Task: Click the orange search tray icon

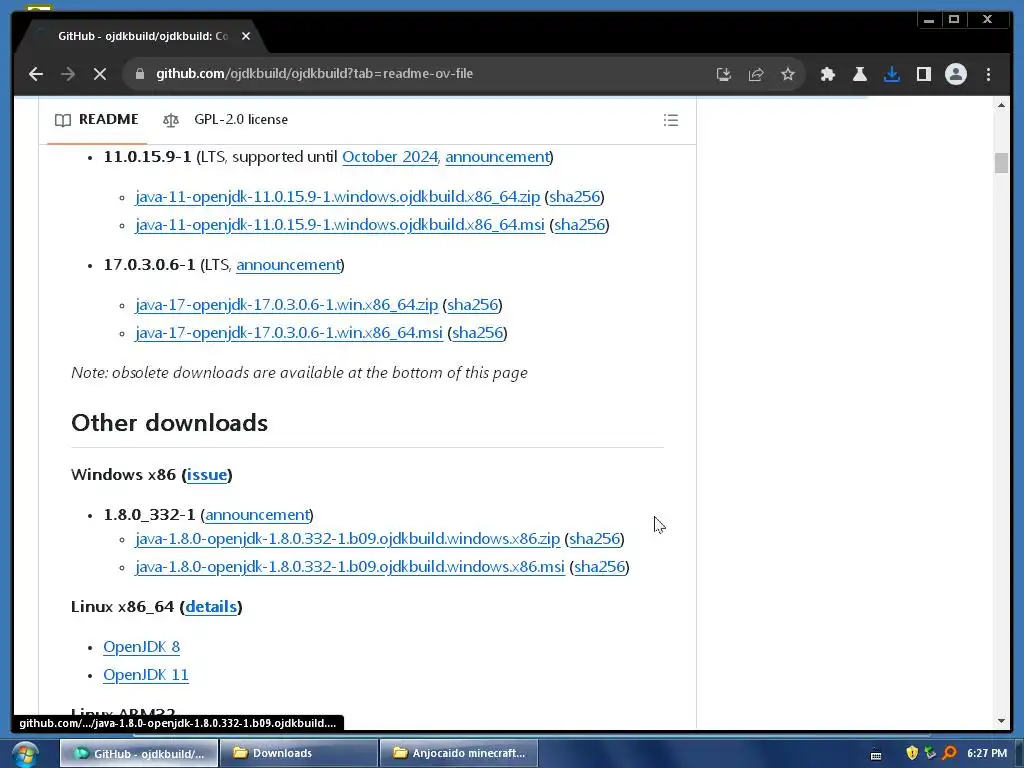Action: tap(950, 753)
